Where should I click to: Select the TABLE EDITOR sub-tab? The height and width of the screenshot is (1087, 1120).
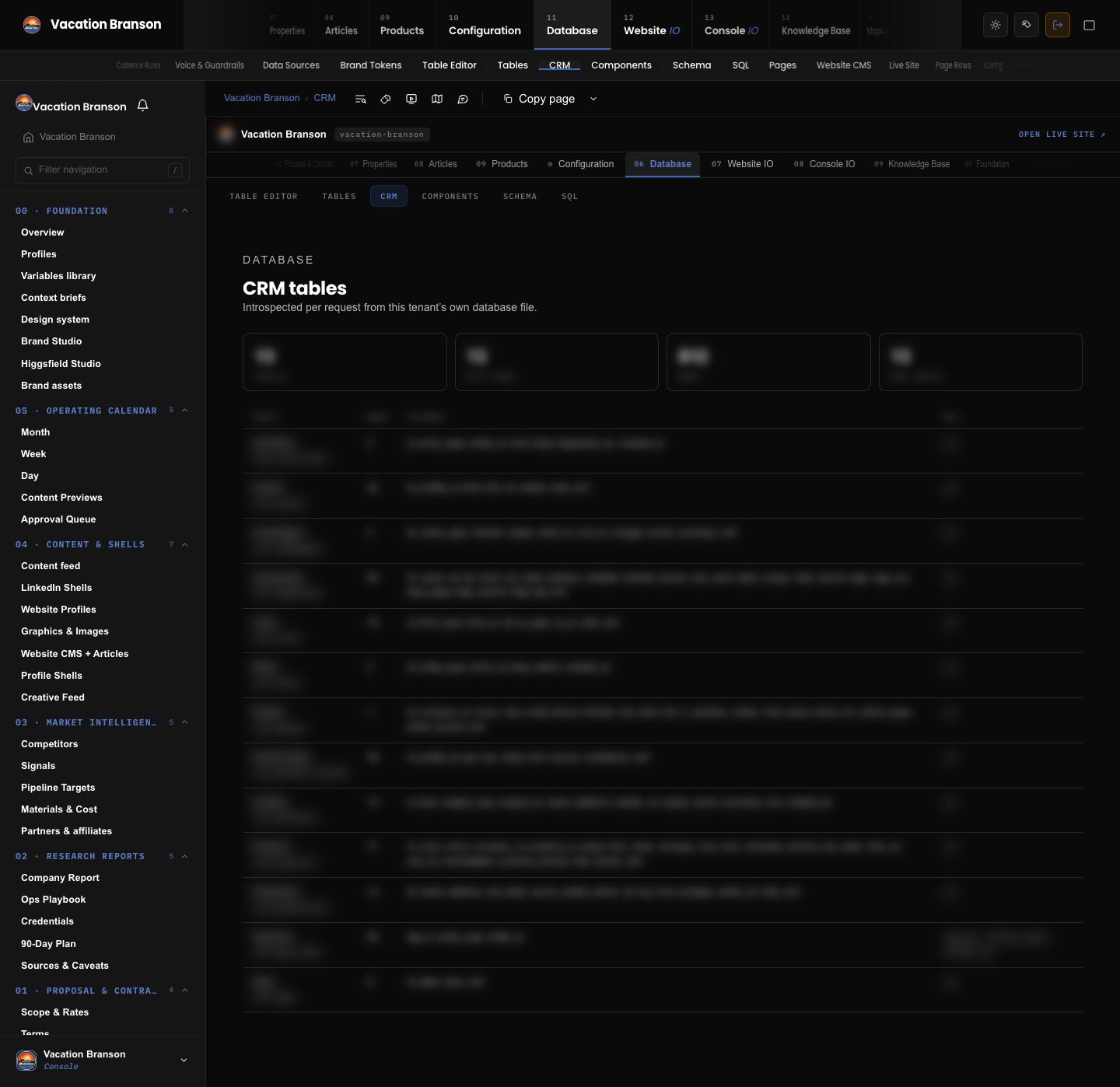(x=264, y=197)
